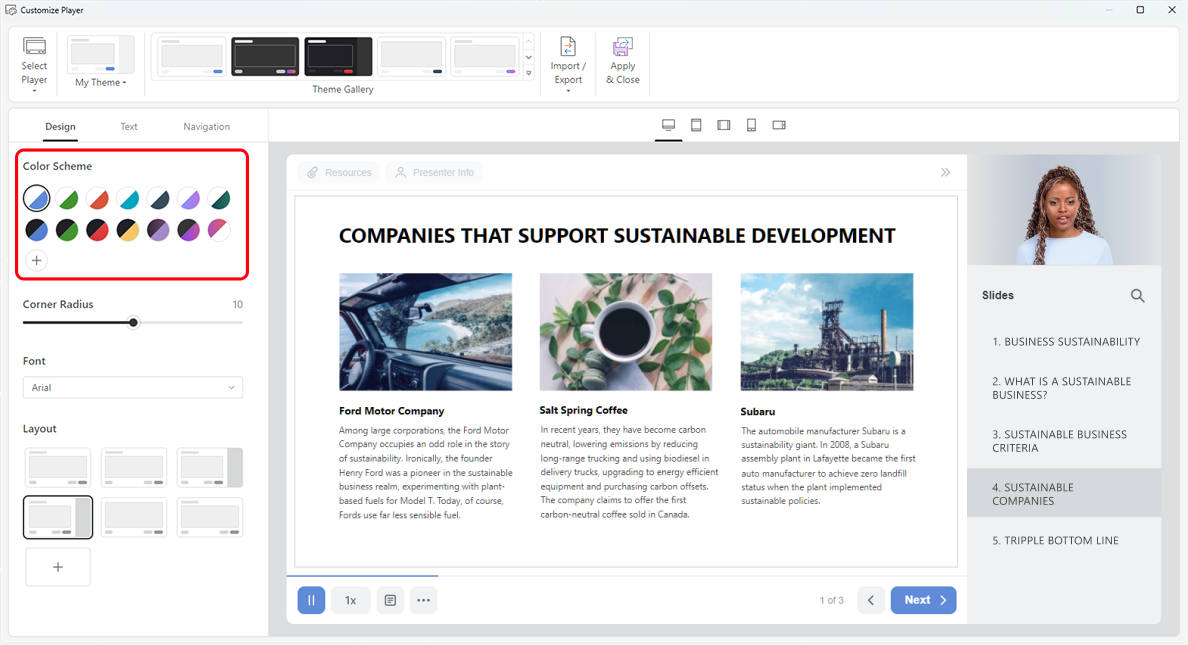Go to slide 5 Tripple Bottom Line
The height and width of the screenshot is (645, 1188).
pyautogui.click(x=1055, y=541)
